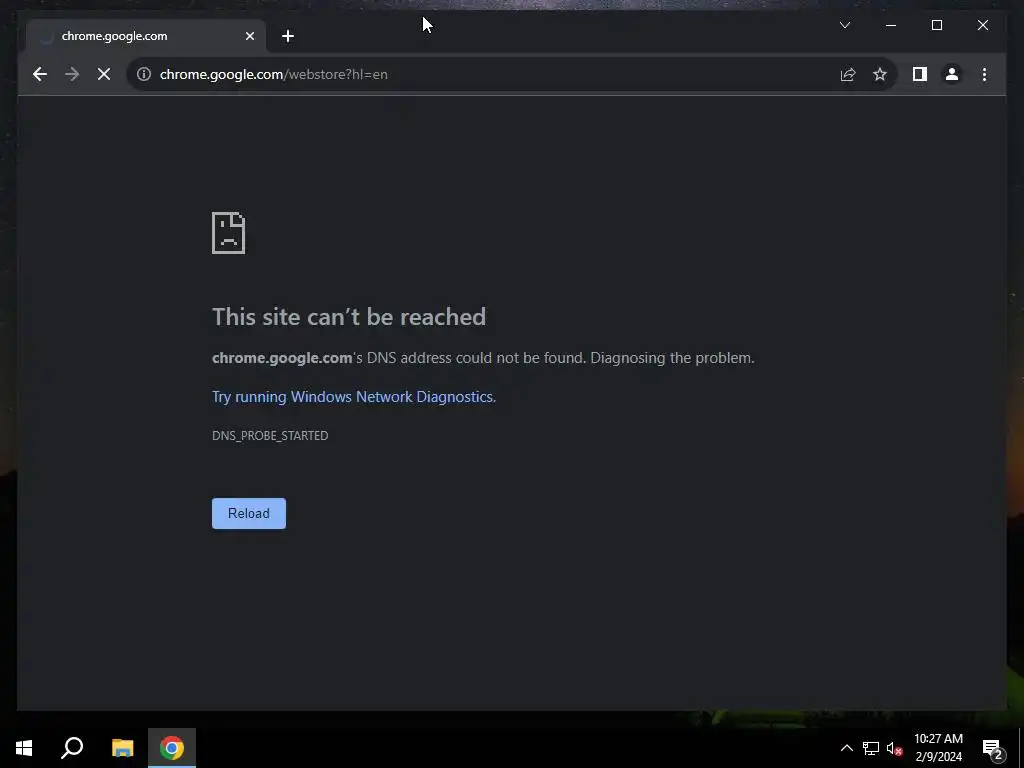
Task: Open the notification center icon
Action: click(x=993, y=748)
